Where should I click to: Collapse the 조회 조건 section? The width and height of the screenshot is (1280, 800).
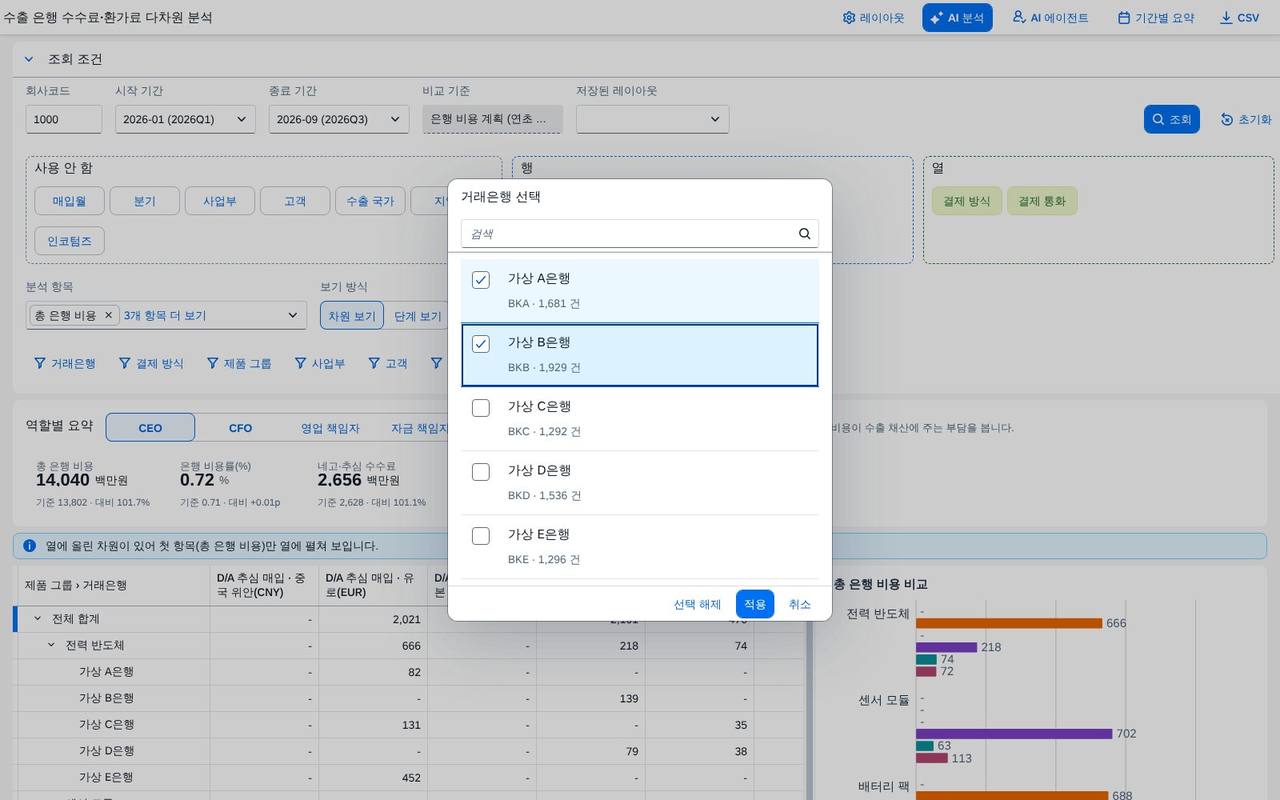point(29,59)
